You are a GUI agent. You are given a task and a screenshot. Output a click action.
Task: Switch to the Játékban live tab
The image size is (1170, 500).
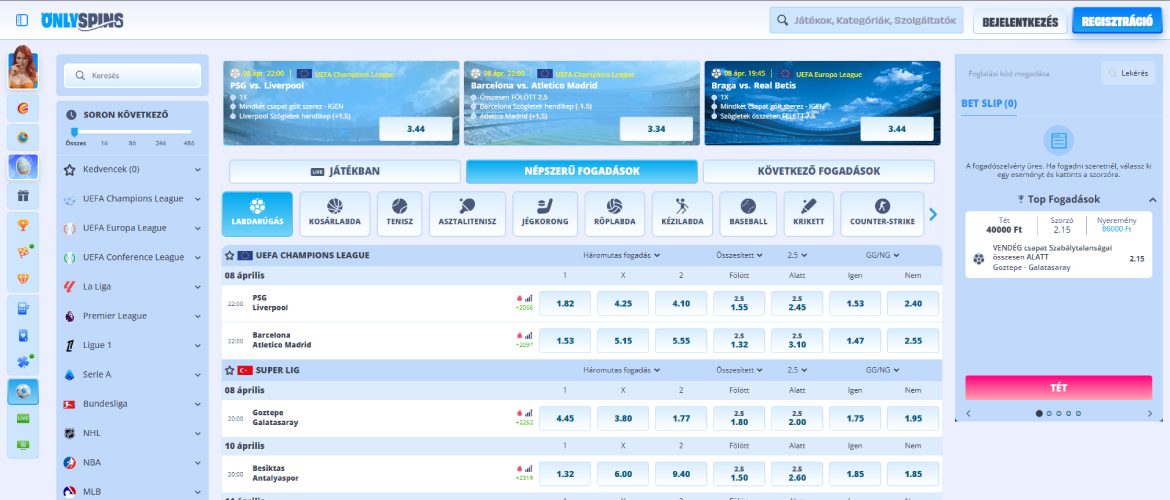tap(345, 172)
